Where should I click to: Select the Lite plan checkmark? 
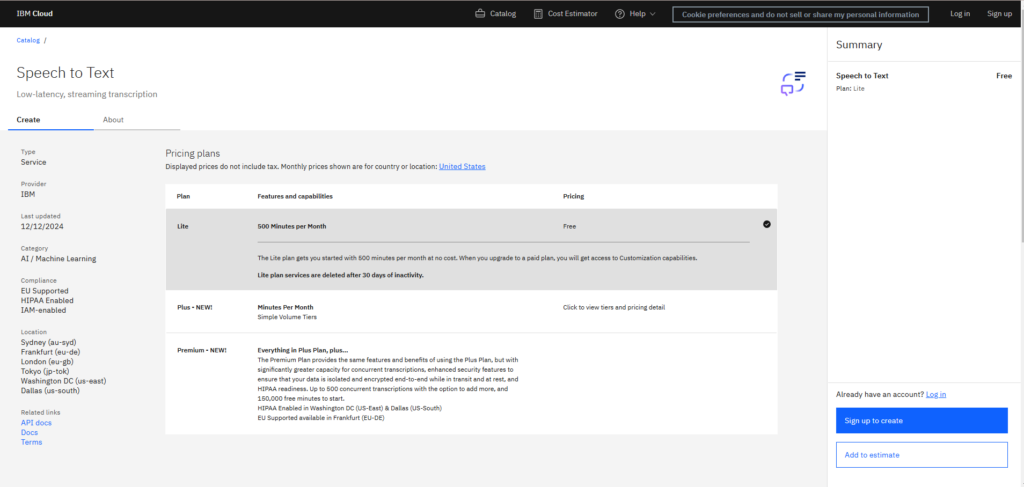pyautogui.click(x=767, y=224)
